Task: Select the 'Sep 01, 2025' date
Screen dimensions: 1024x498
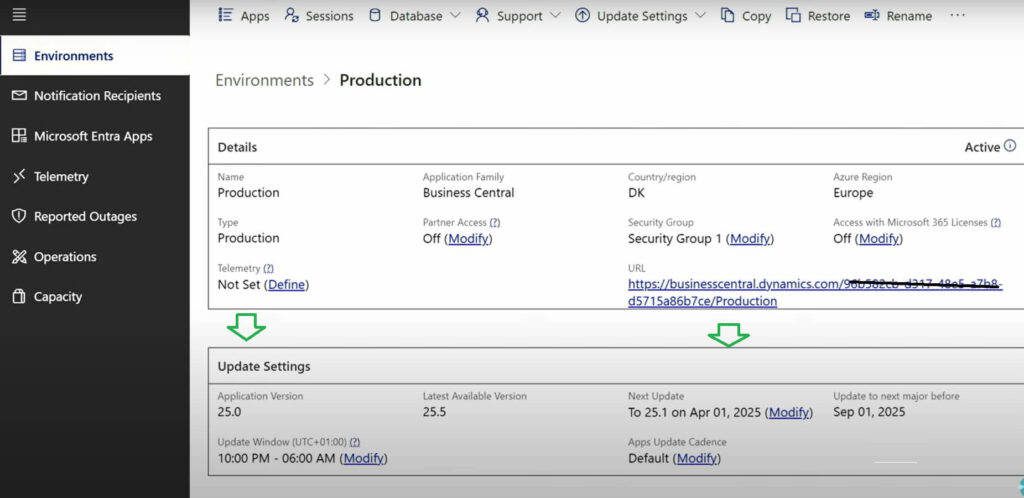Action: [869, 412]
